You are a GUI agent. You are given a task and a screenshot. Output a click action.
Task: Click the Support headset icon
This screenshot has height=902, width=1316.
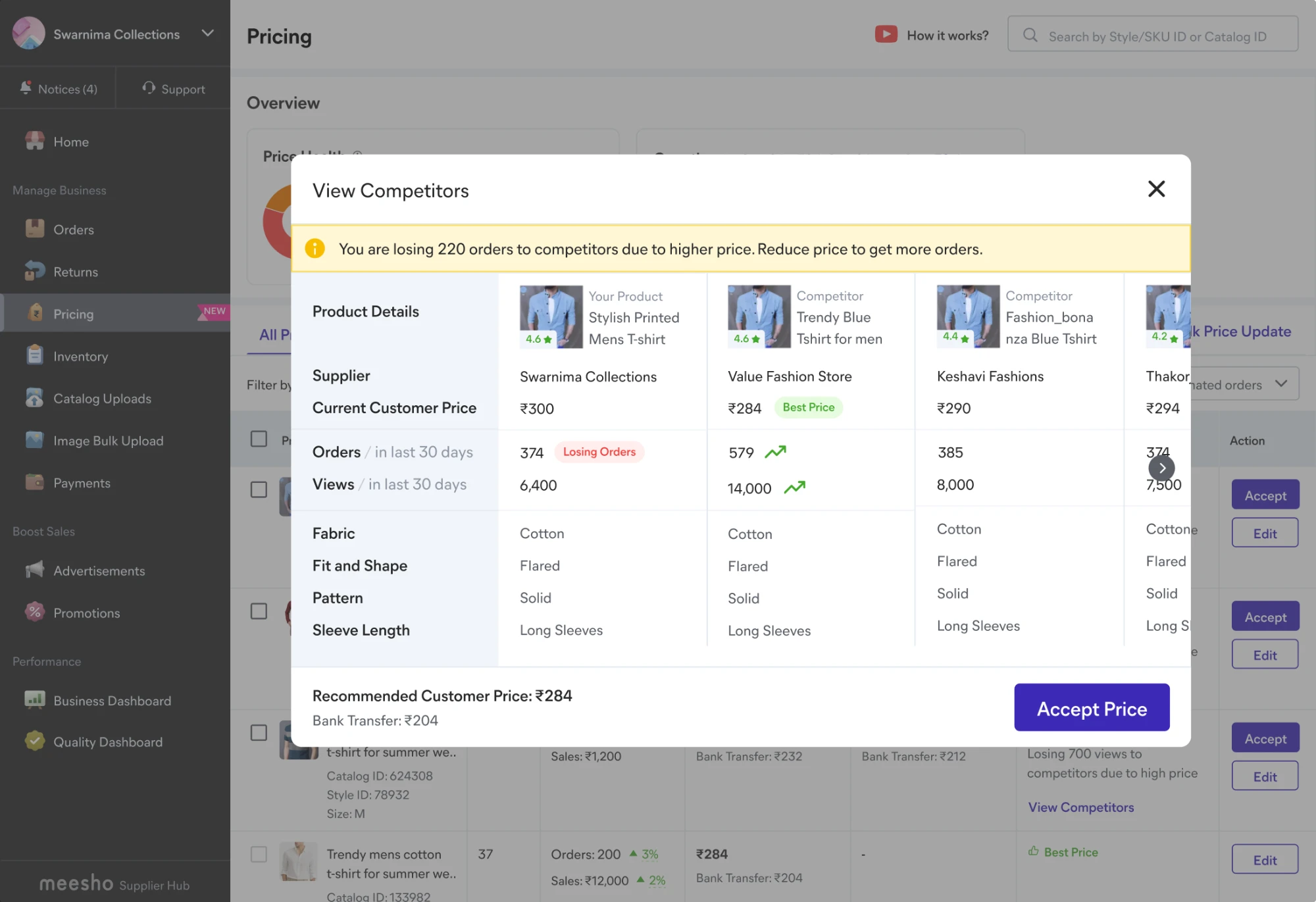(149, 88)
